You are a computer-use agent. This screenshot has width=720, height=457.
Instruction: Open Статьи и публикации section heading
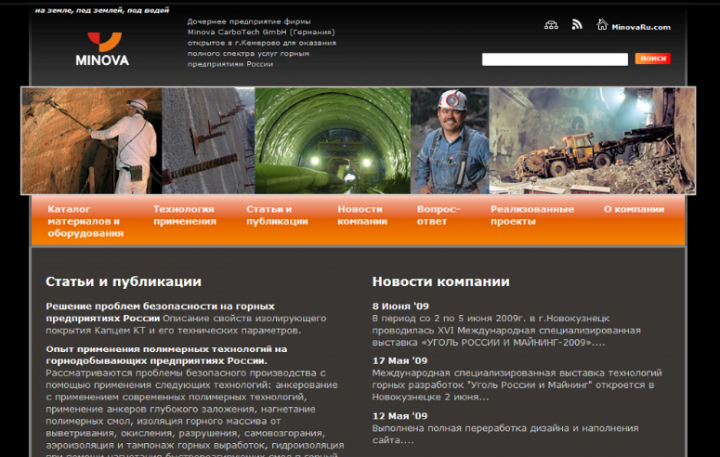[124, 282]
